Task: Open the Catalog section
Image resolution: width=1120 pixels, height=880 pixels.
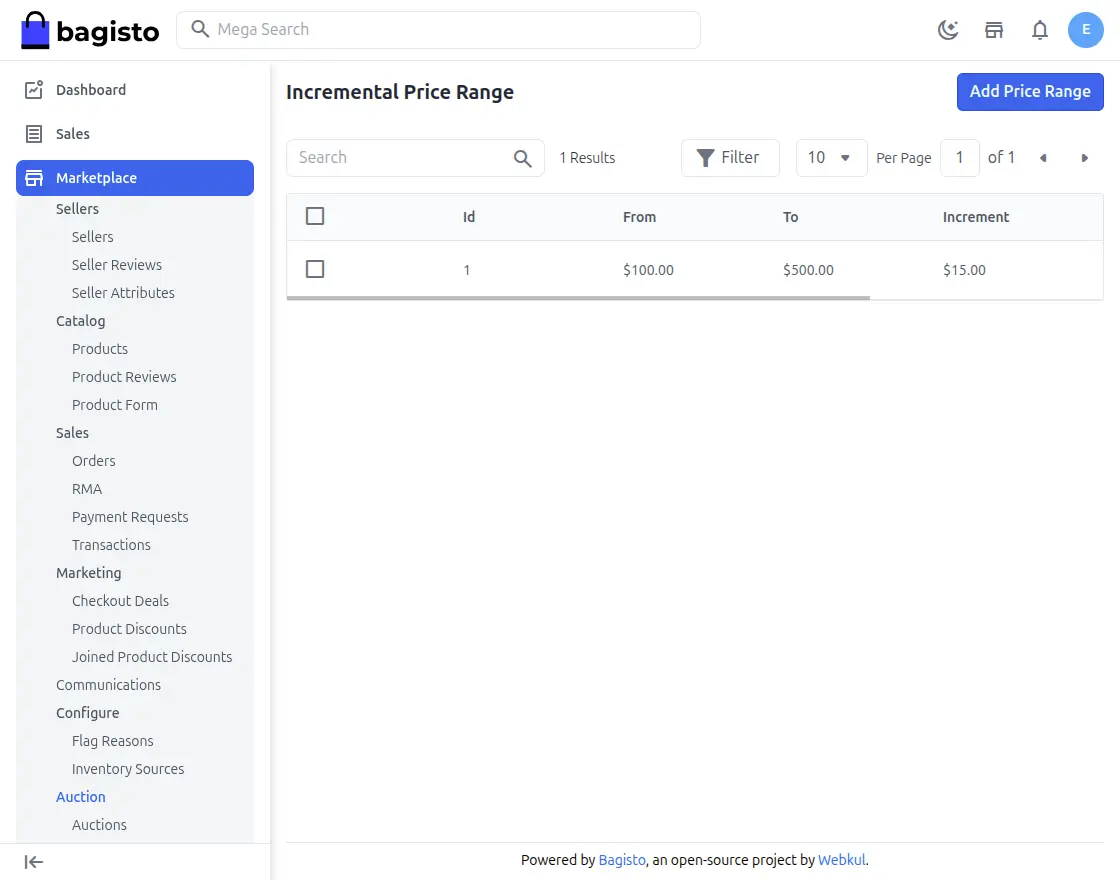Action: (81, 321)
